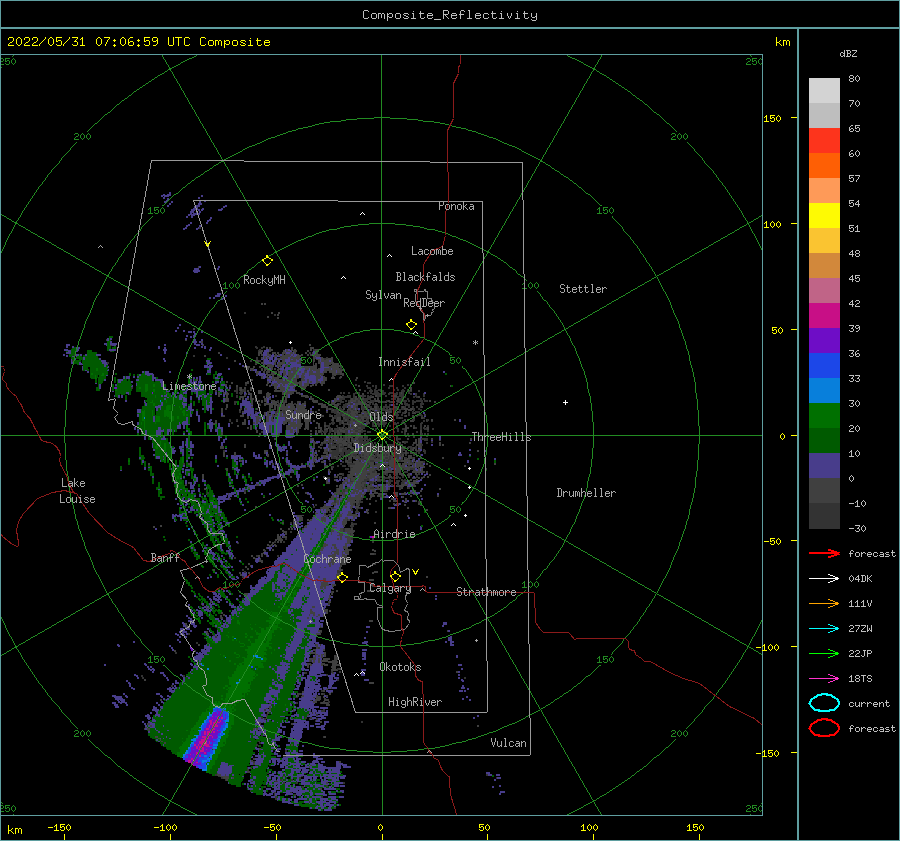Click the light gray 70-80 dBZ swatch
The height and width of the screenshot is (841, 900).
[x=824, y=91]
